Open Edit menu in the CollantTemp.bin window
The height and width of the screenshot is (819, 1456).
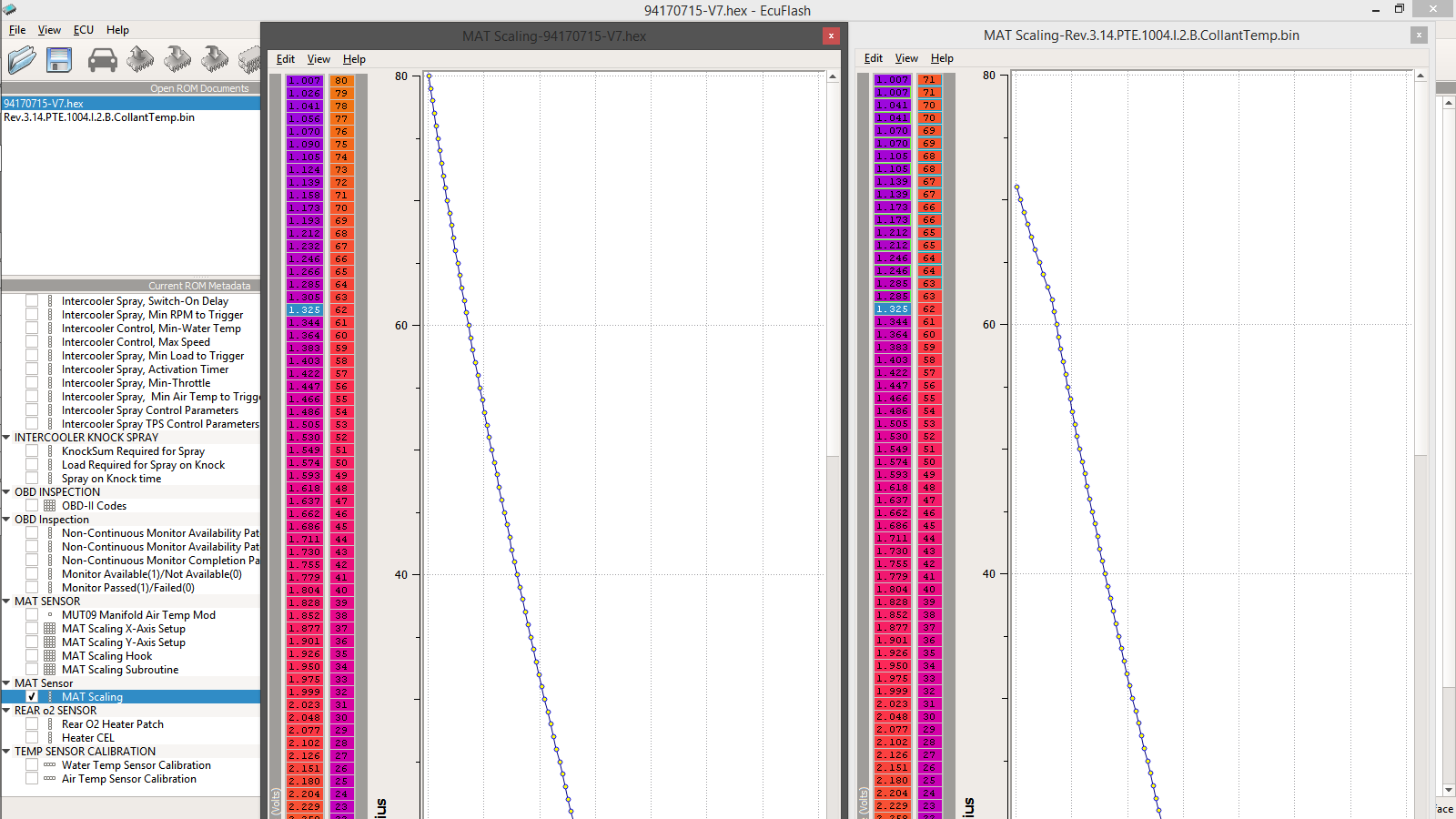873,58
